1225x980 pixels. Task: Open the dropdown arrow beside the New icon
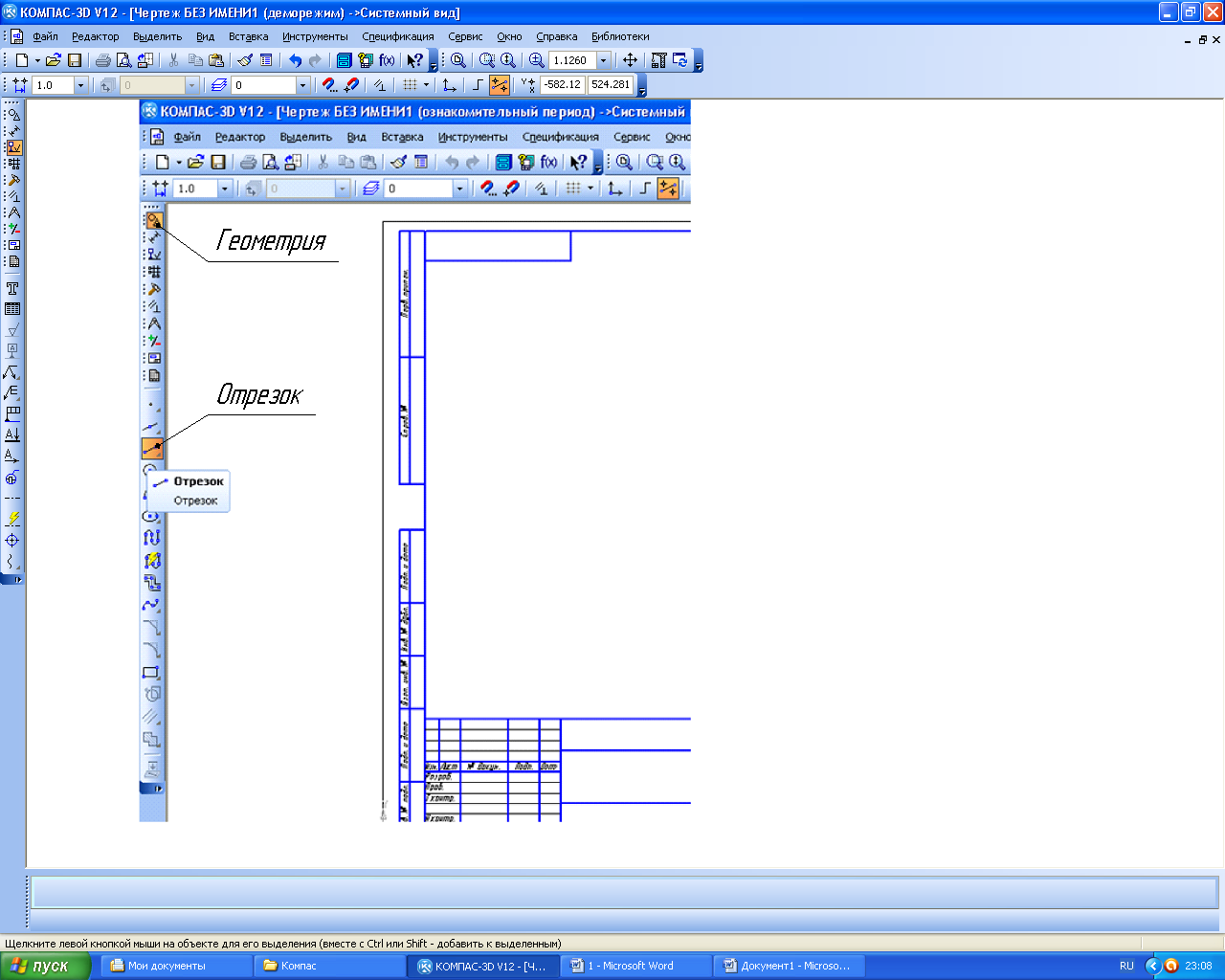(x=37, y=60)
